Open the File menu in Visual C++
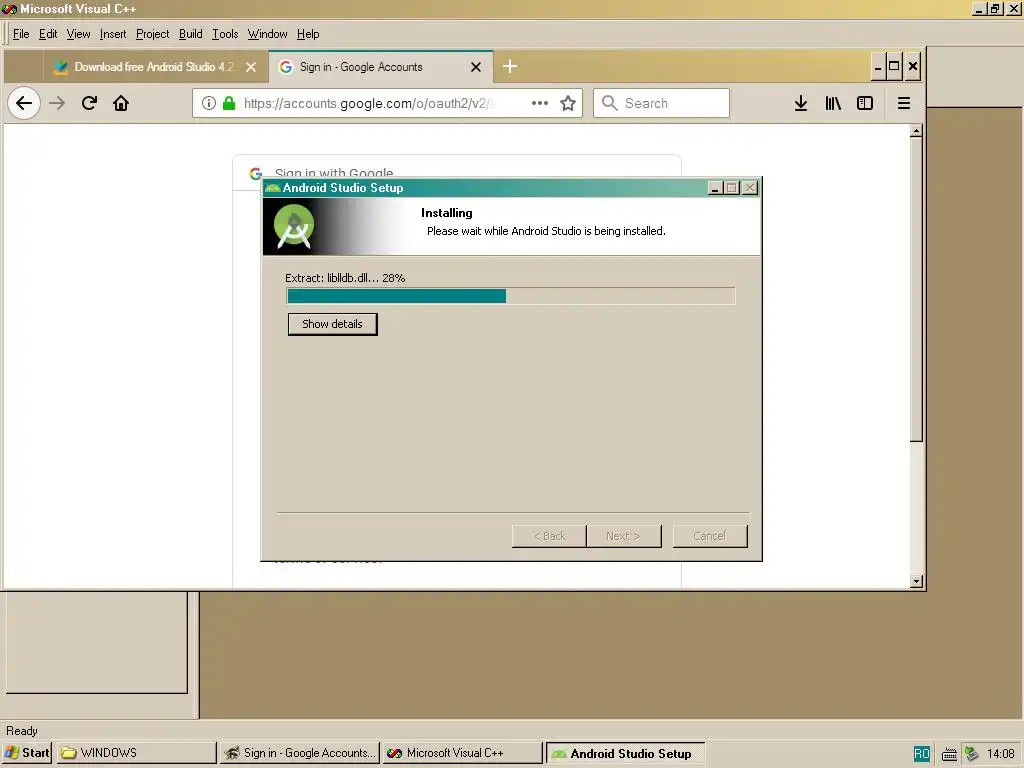This screenshot has width=1024, height=768. pos(21,34)
